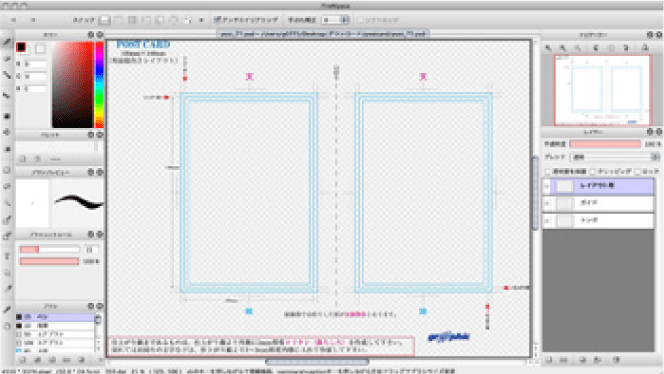This screenshot has width=664, height=374.
Task: Enable circle snap
Action: point(174,20)
